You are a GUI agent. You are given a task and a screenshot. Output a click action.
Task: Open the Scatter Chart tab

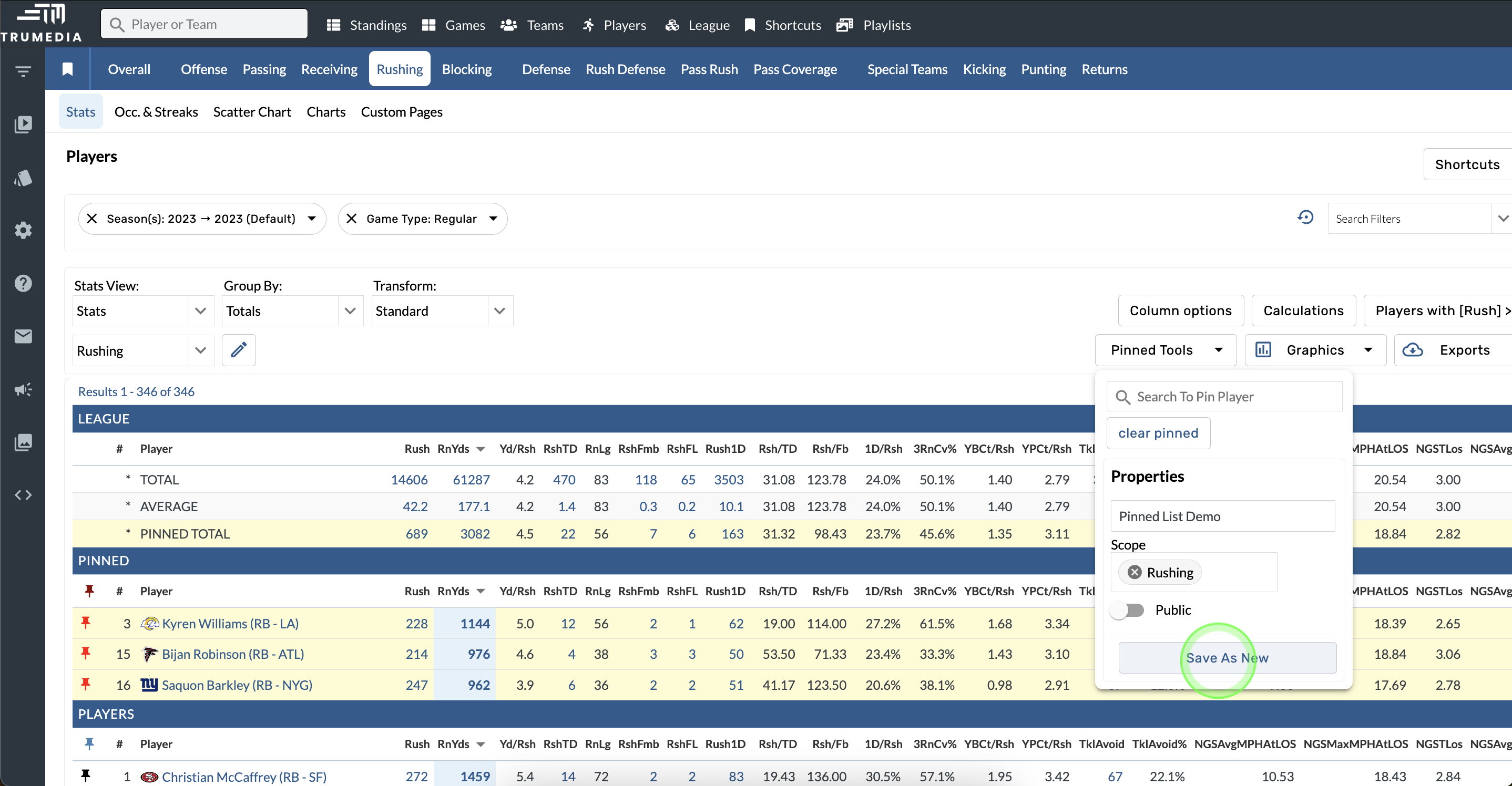click(252, 111)
